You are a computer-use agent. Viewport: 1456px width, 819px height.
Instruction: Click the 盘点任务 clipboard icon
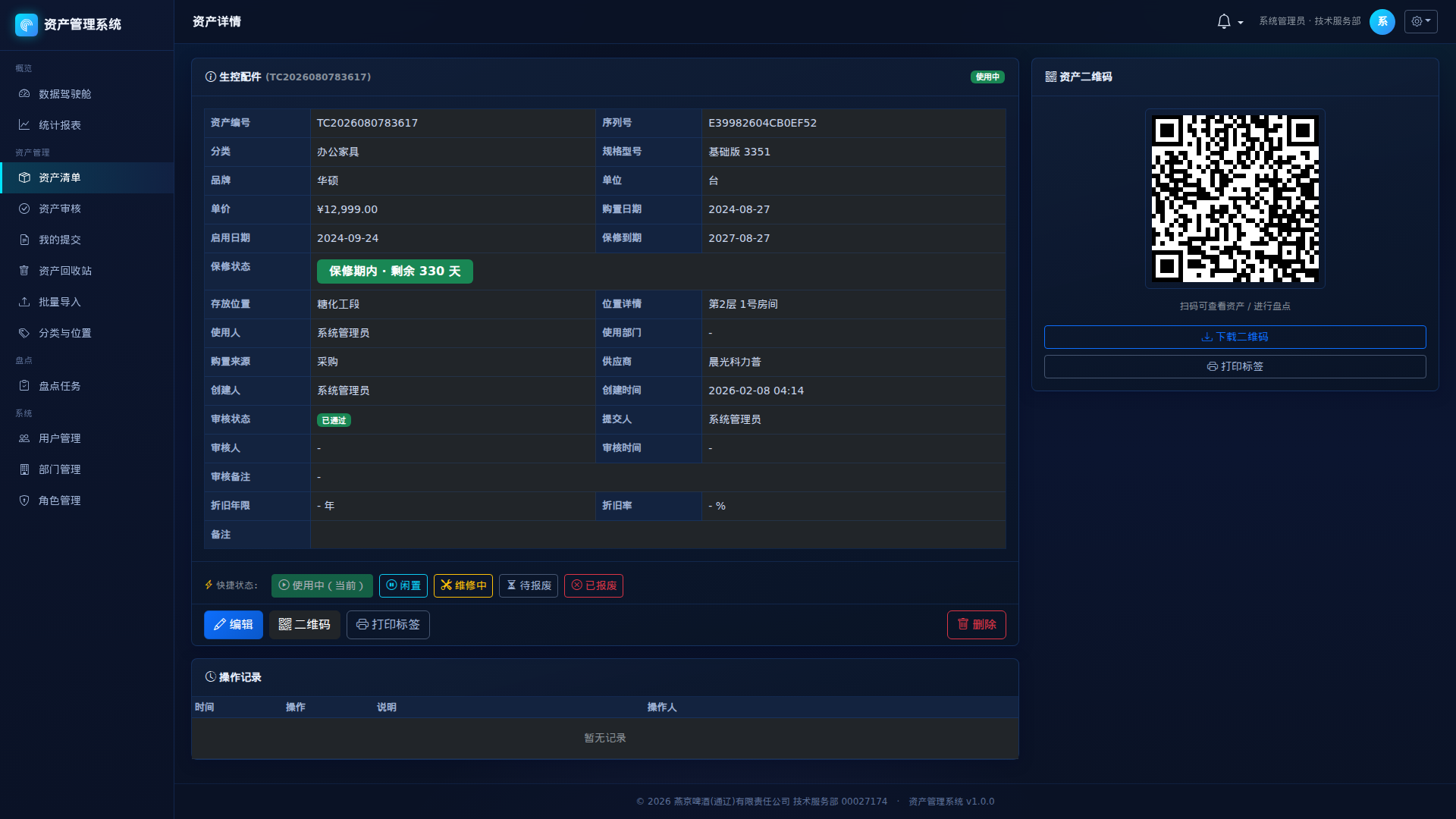click(x=24, y=386)
